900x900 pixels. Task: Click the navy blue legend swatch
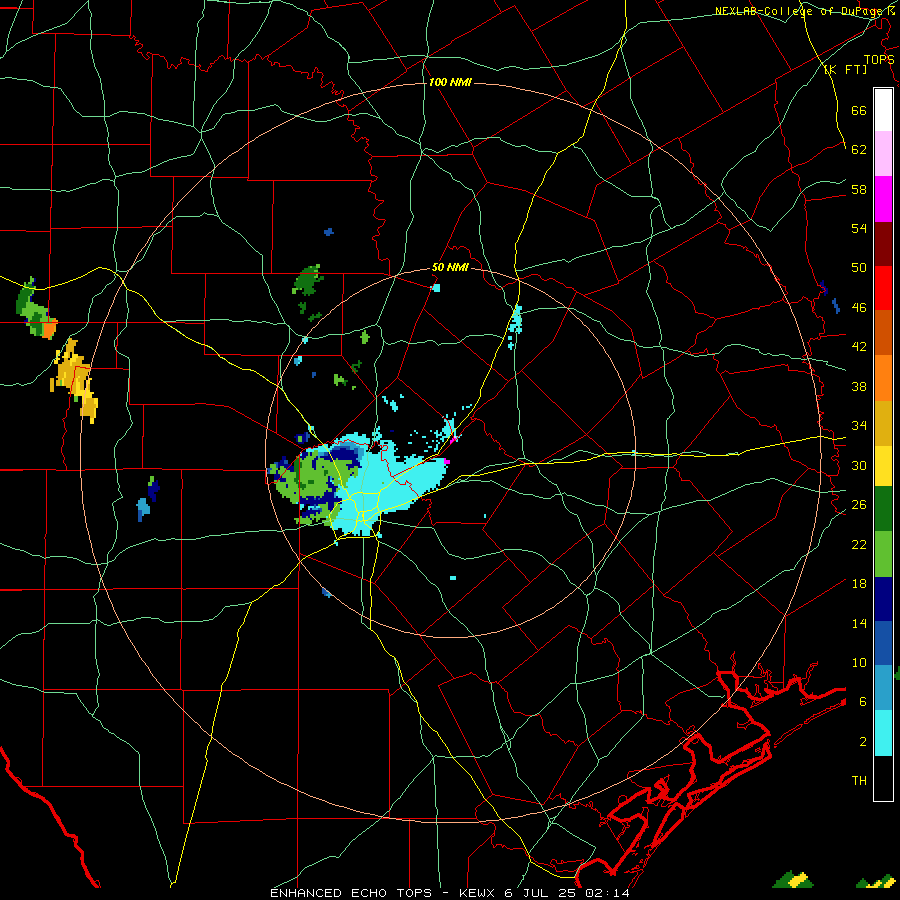[883, 599]
